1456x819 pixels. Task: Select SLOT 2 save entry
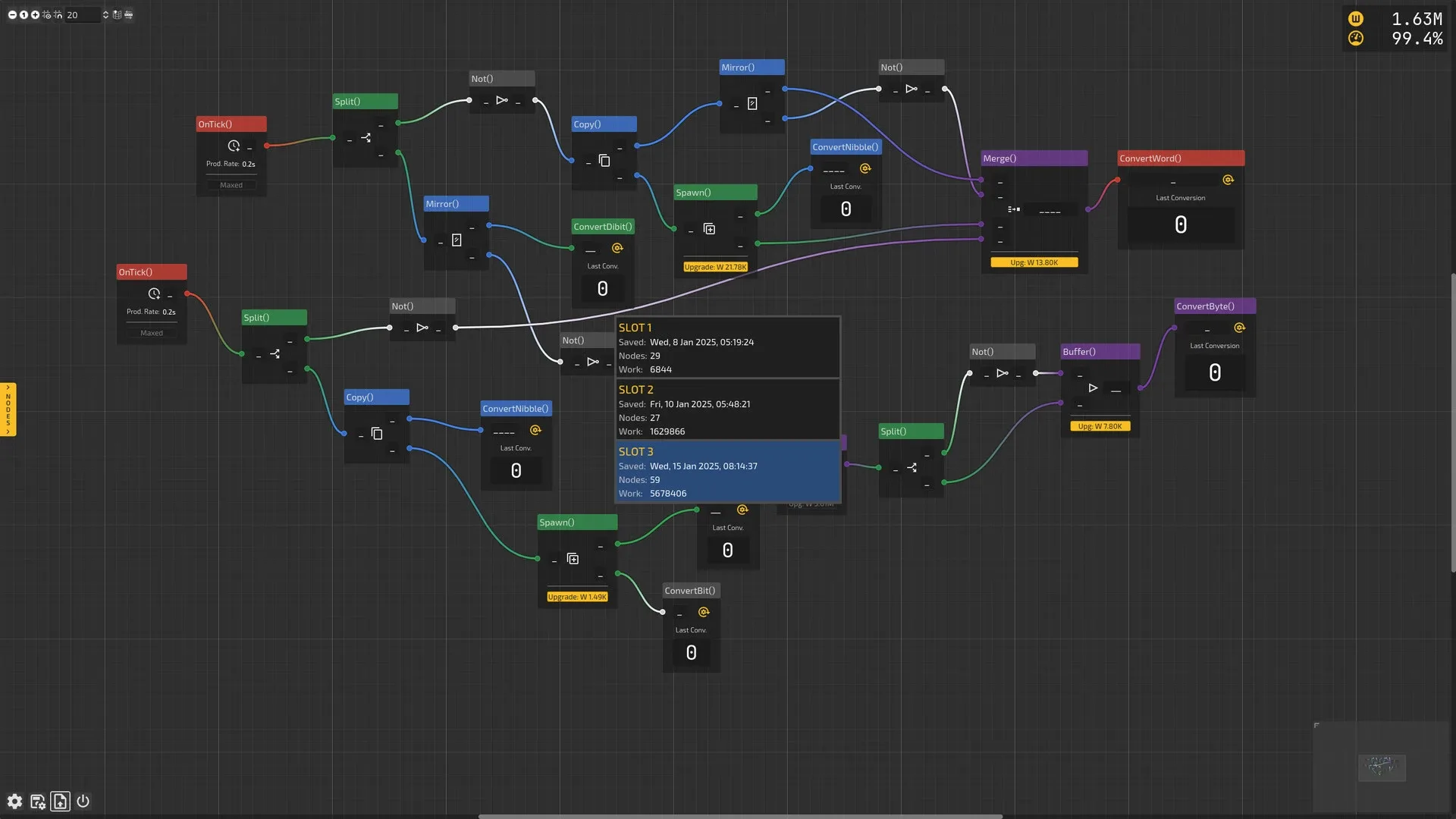click(727, 410)
